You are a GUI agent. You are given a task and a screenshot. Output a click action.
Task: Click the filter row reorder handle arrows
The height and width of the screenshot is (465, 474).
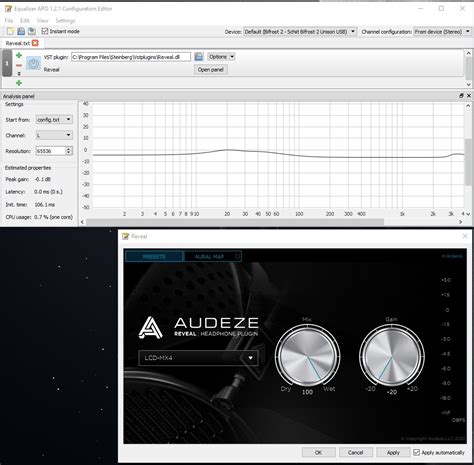coord(19,73)
